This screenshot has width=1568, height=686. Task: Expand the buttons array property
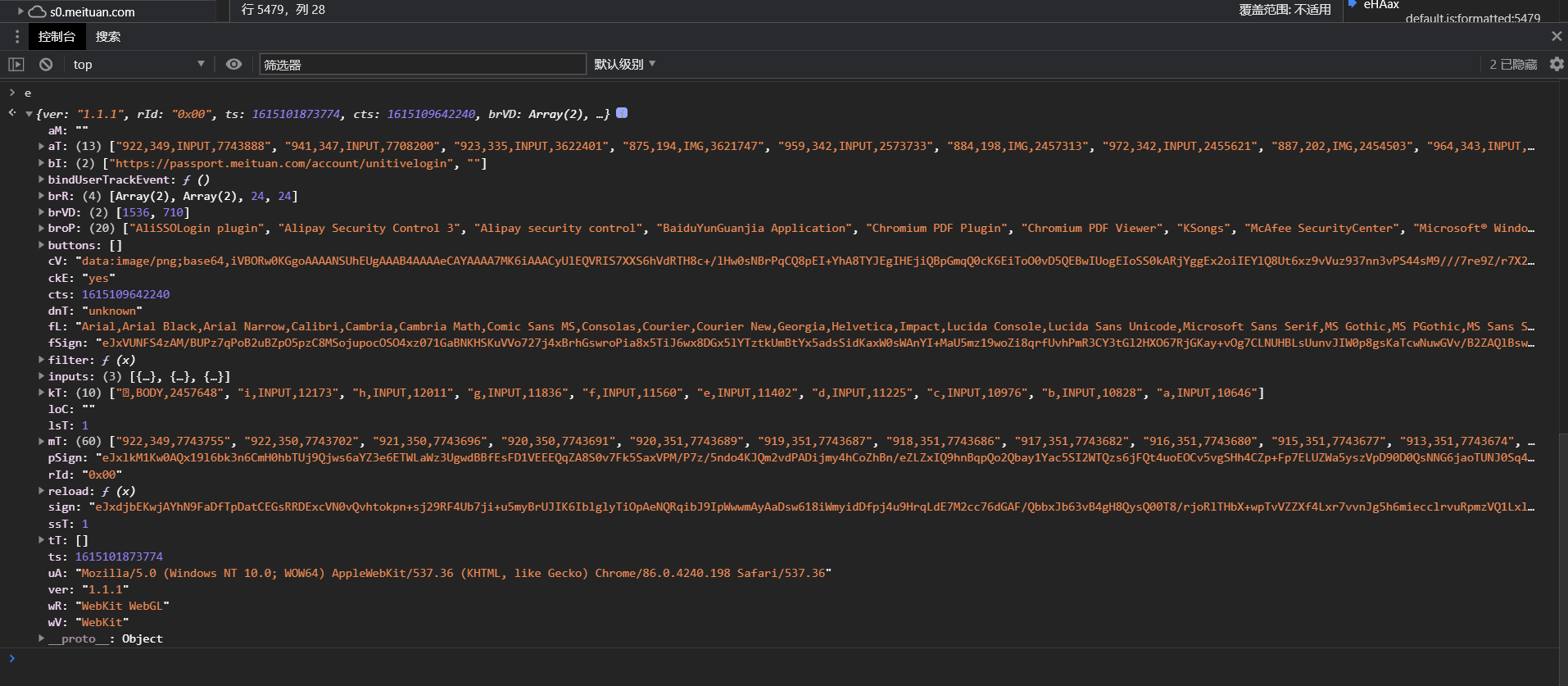click(41, 244)
